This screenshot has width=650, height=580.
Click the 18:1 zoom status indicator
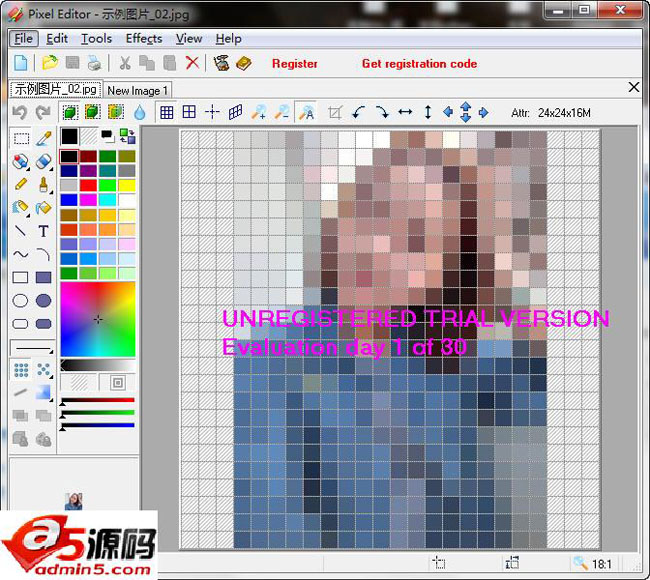(593, 563)
